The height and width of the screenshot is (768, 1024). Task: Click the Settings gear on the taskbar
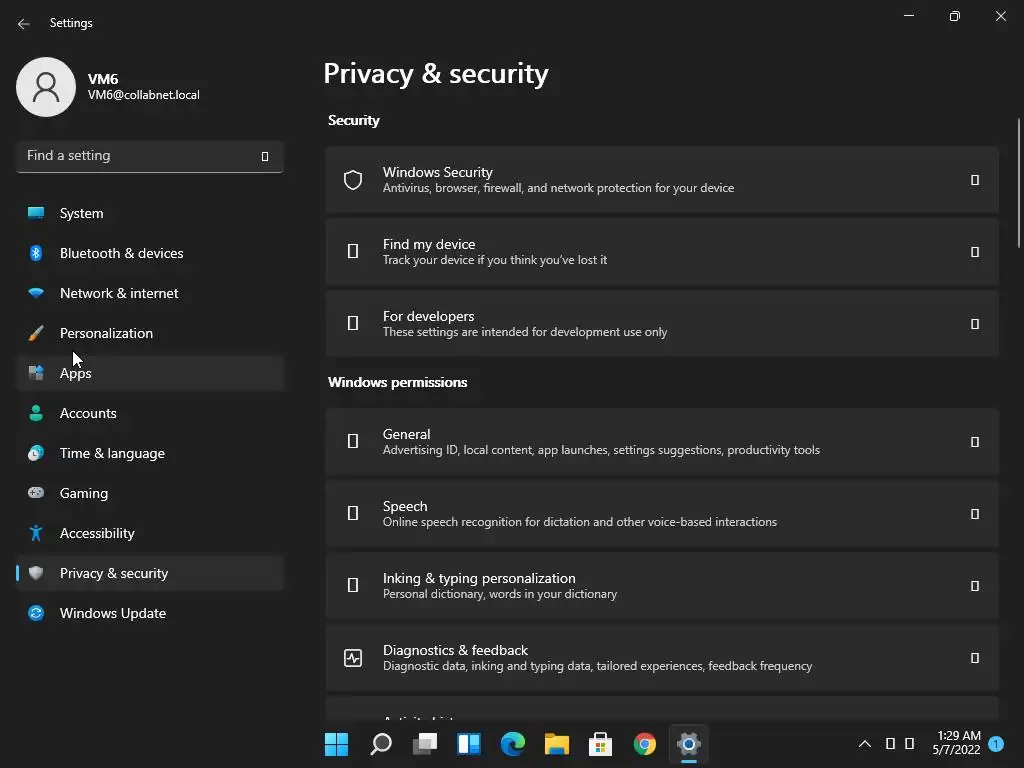click(689, 743)
